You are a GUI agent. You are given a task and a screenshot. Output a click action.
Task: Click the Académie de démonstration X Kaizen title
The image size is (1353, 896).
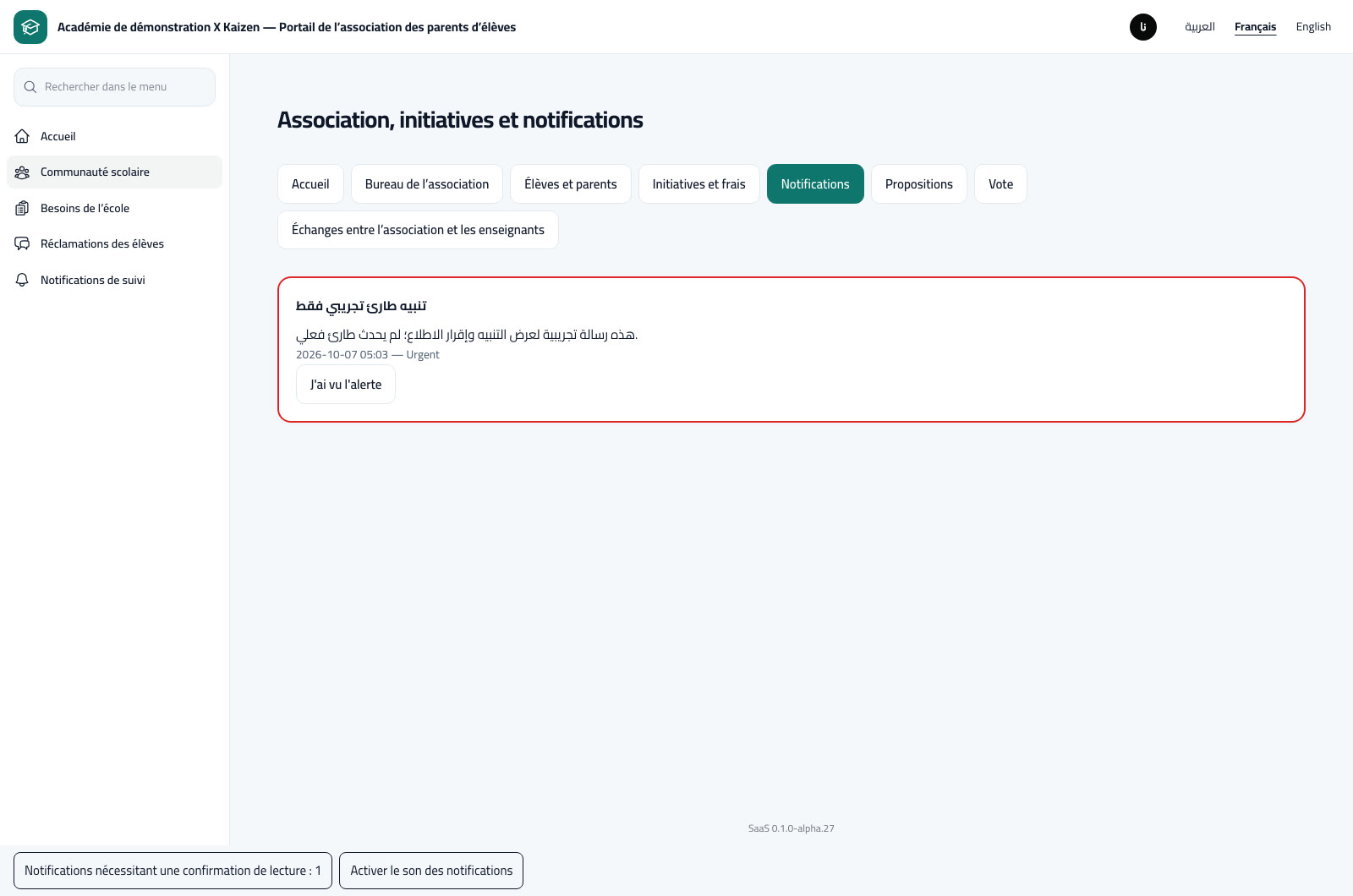pyautogui.click(x=287, y=27)
